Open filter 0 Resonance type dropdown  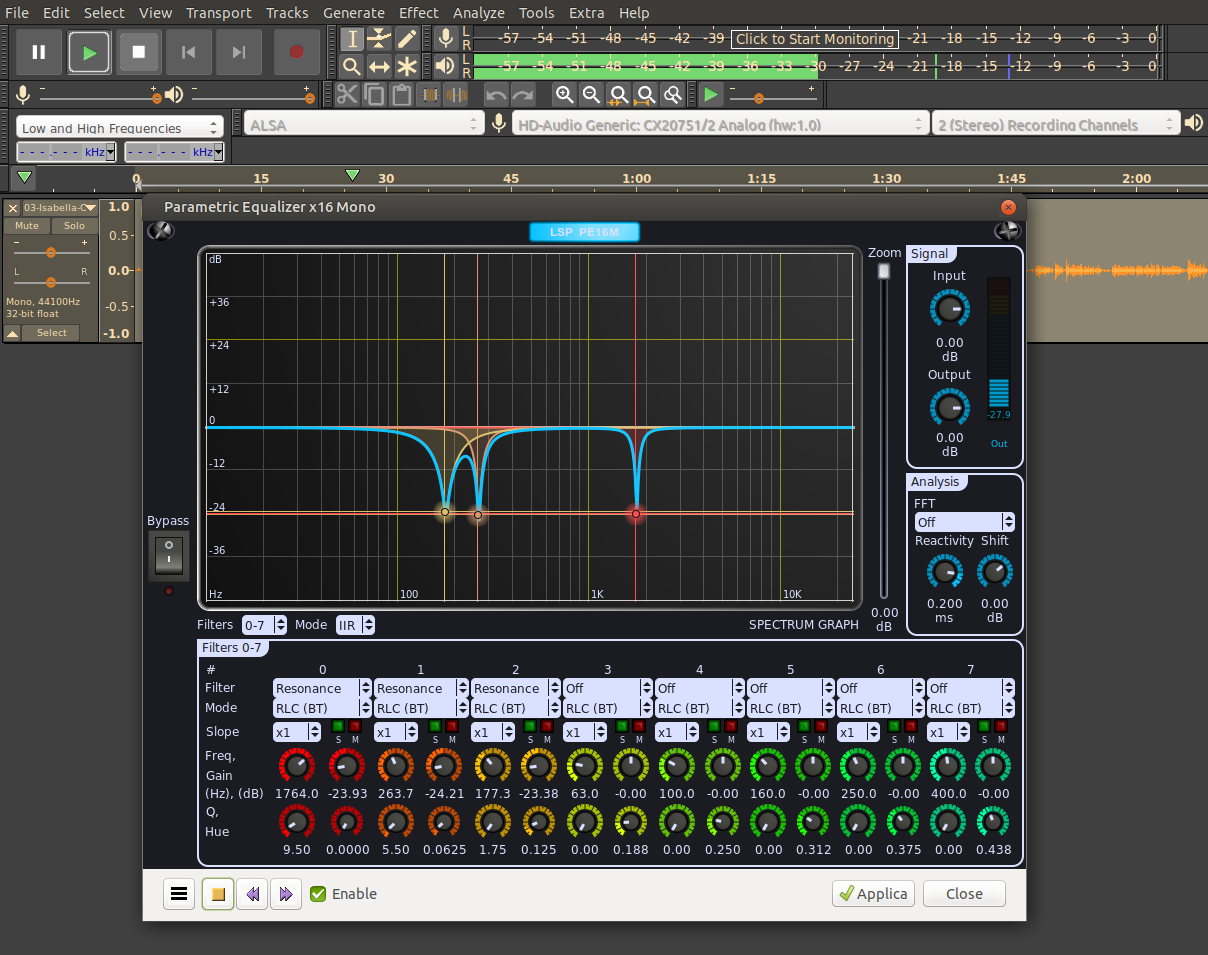point(321,688)
